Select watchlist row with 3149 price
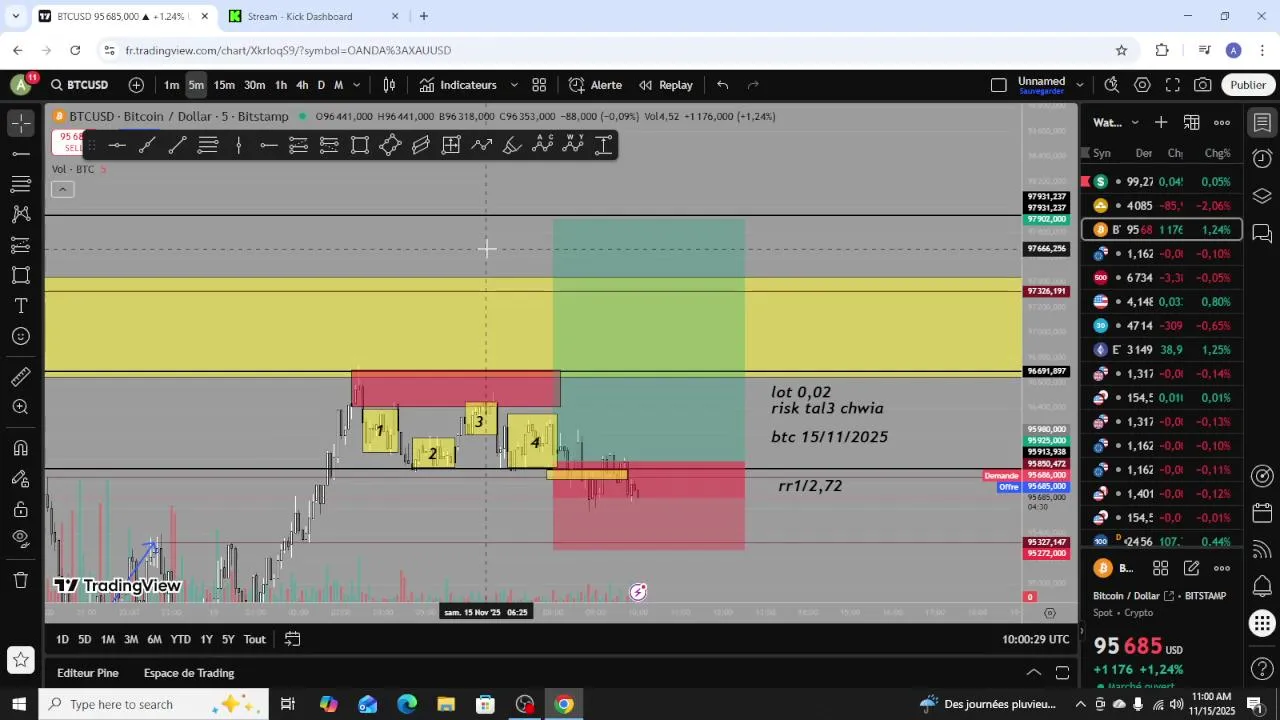The image size is (1280, 720). [1162, 350]
